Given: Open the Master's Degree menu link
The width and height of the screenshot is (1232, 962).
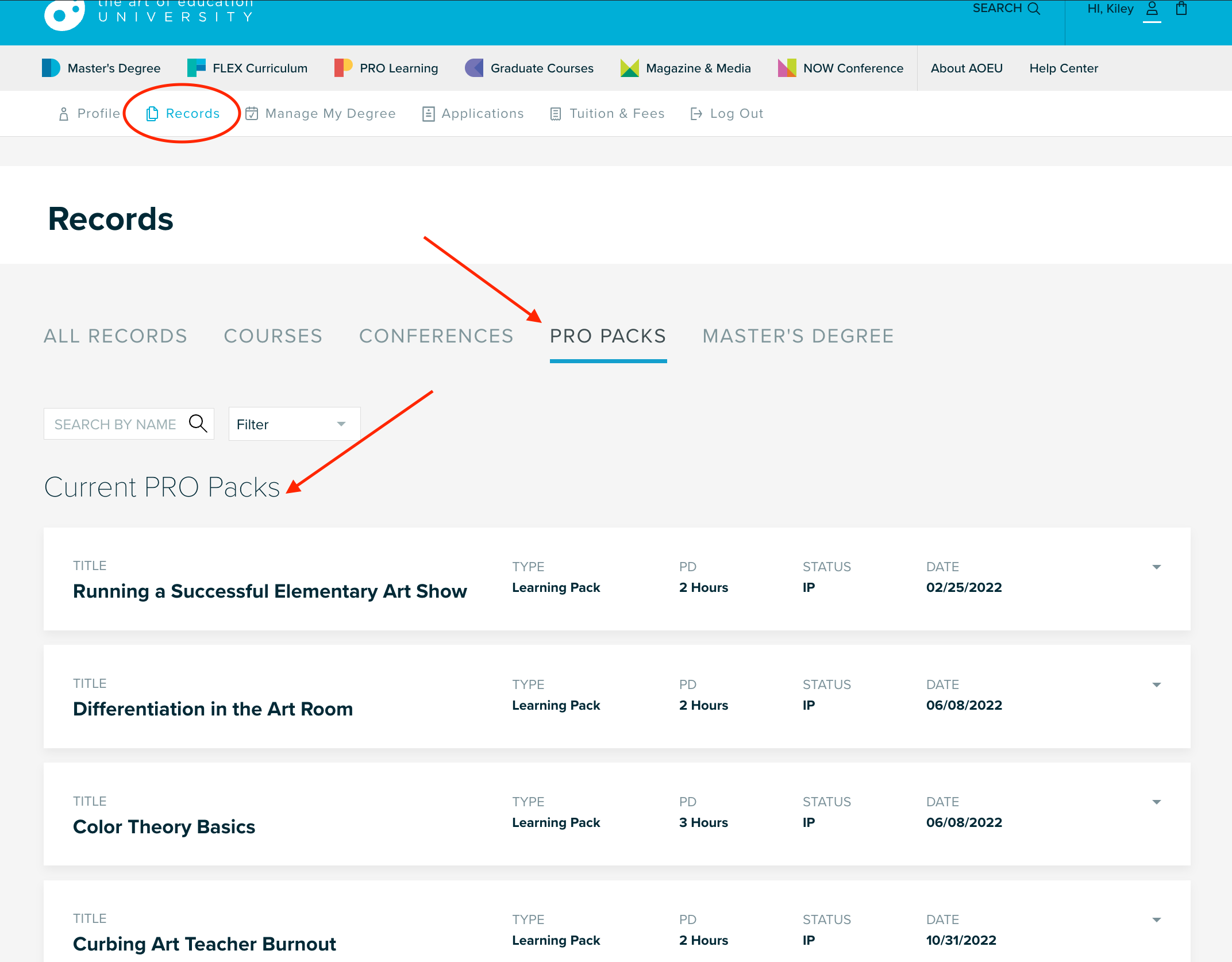Looking at the screenshot, I should 114,68.
